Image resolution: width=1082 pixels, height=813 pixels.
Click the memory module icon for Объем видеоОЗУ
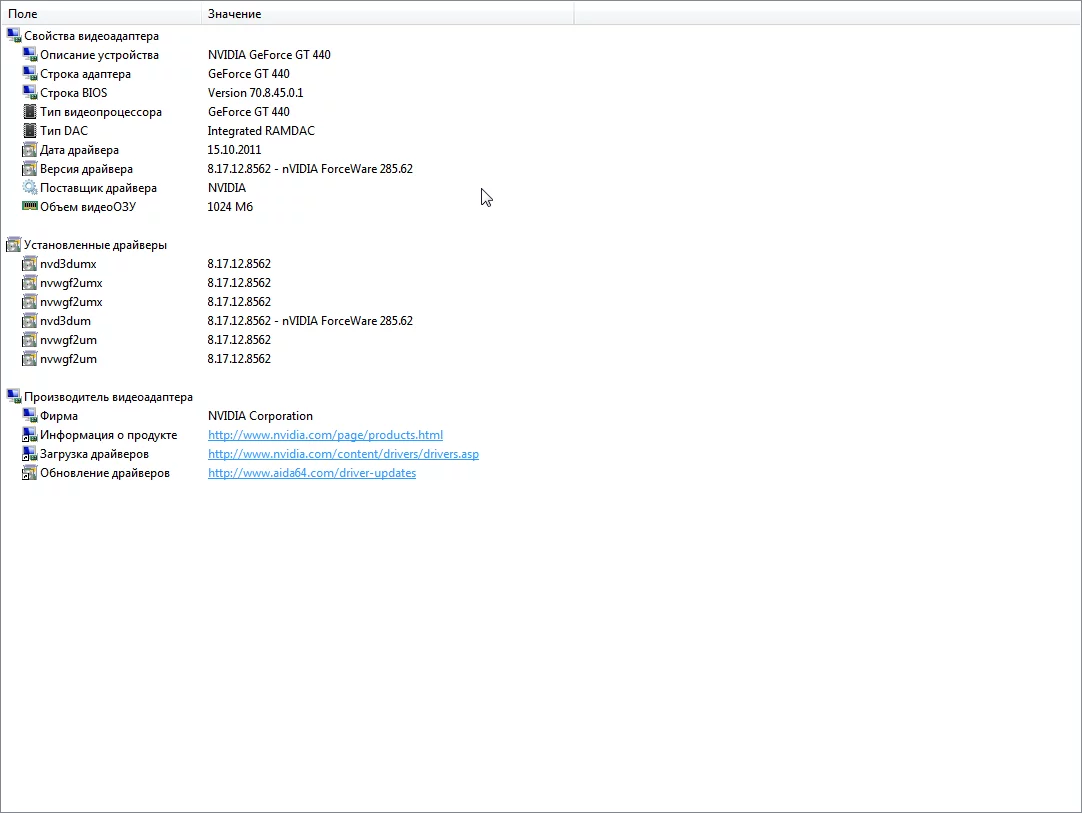30,206
